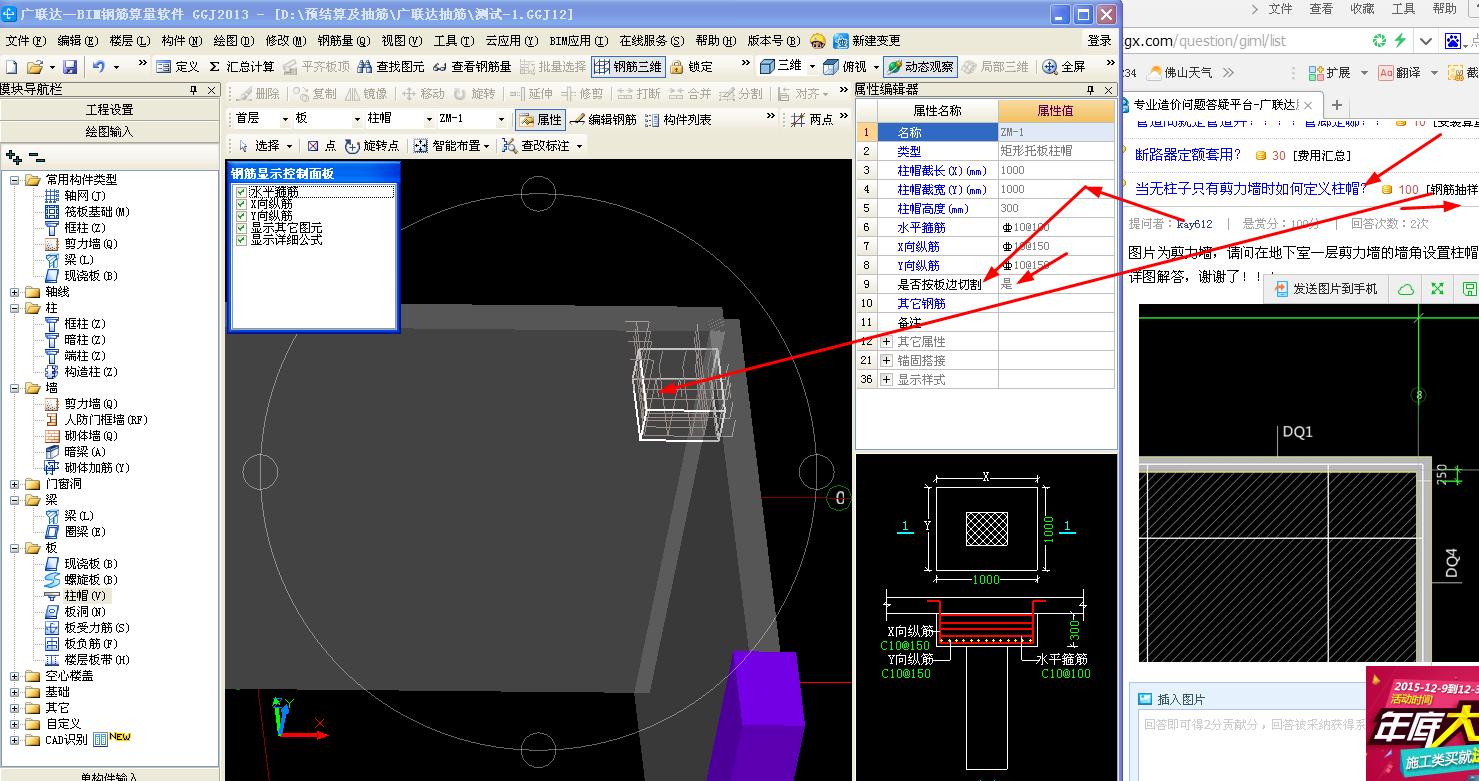Expand the 空心楼盖 tree node
Image resolution: width=1479 pixels, height=781 pixels.
[x=15, y=676]
